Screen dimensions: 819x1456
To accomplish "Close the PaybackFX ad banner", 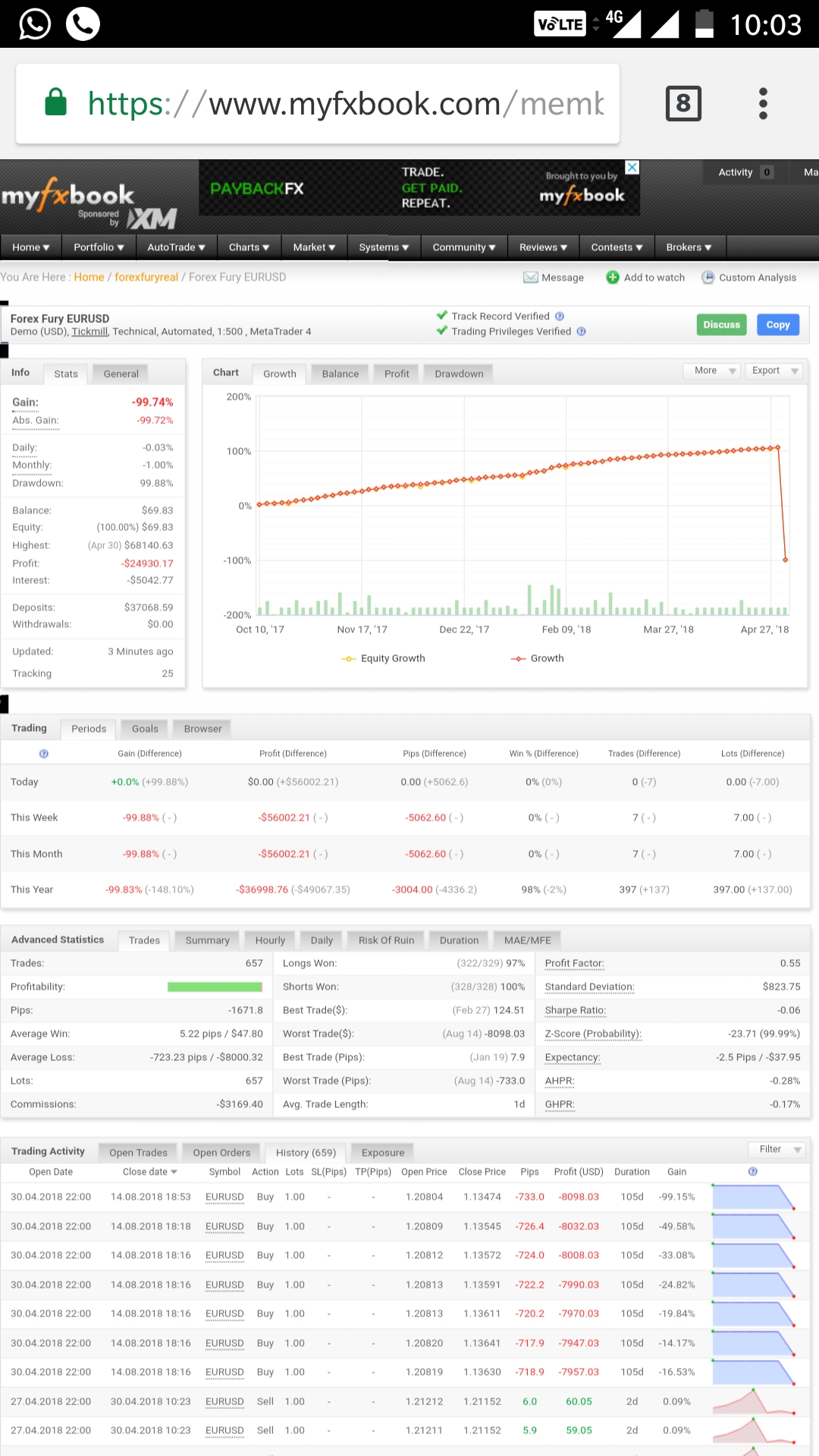I will [632, 167].
